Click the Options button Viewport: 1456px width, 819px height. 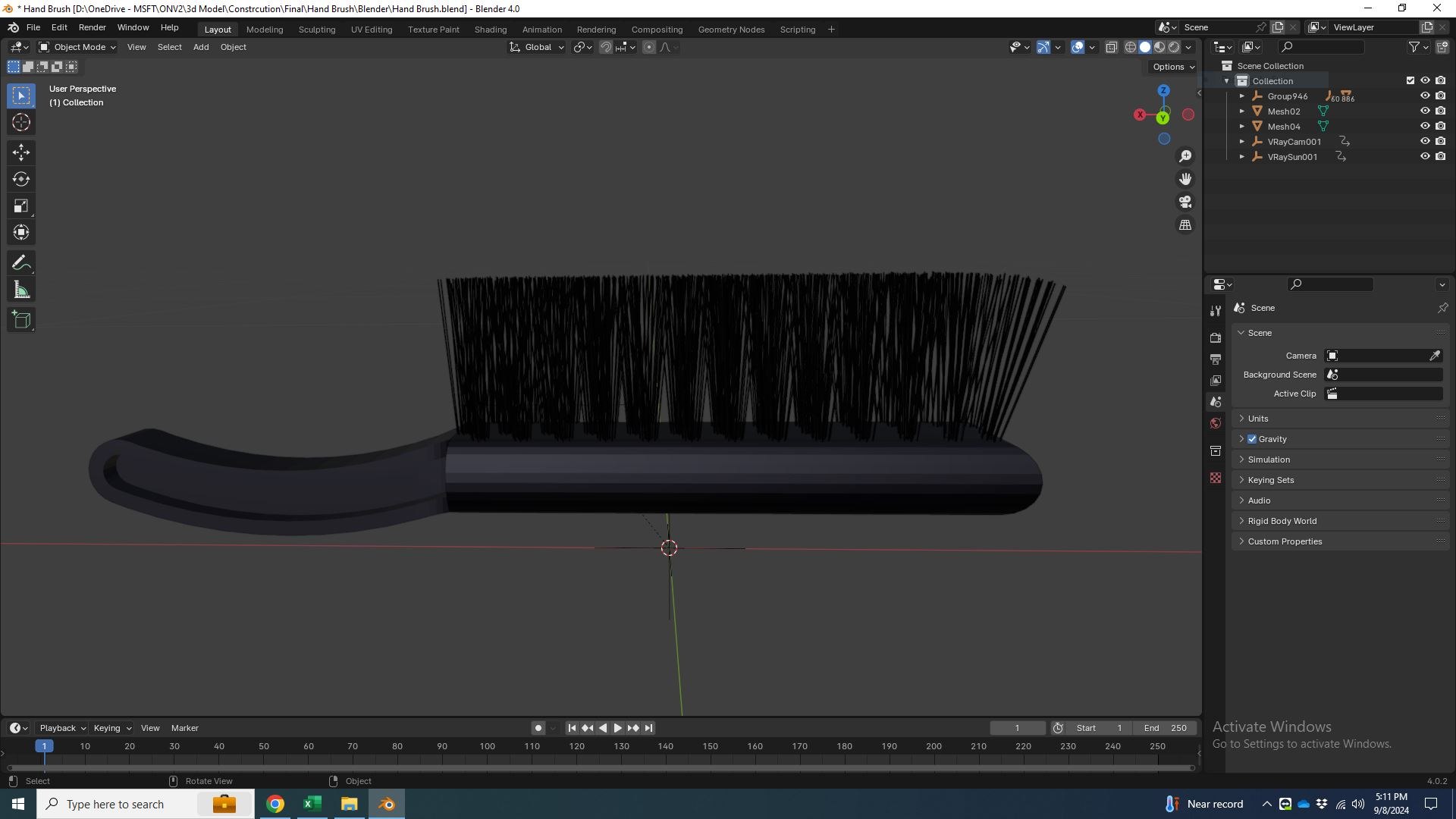tap(1173, 67)
